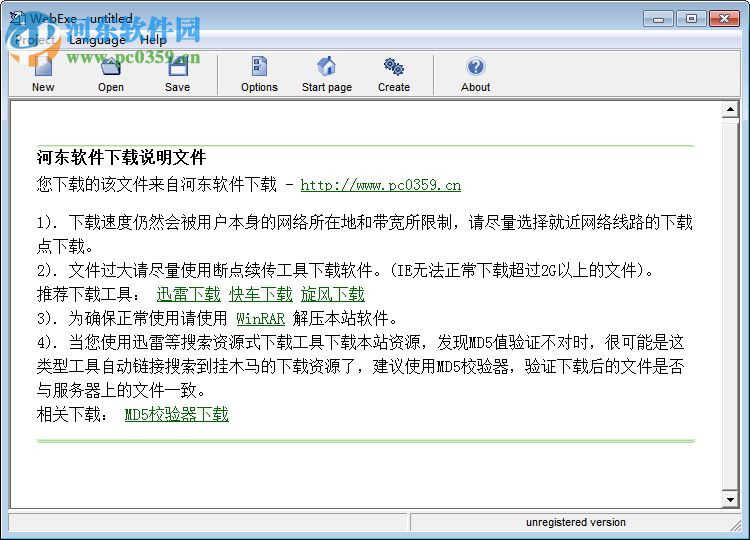Viewport: 750px width, 540px height.
Task: Click the vertical scrollbar track
Action: (730, 305)
